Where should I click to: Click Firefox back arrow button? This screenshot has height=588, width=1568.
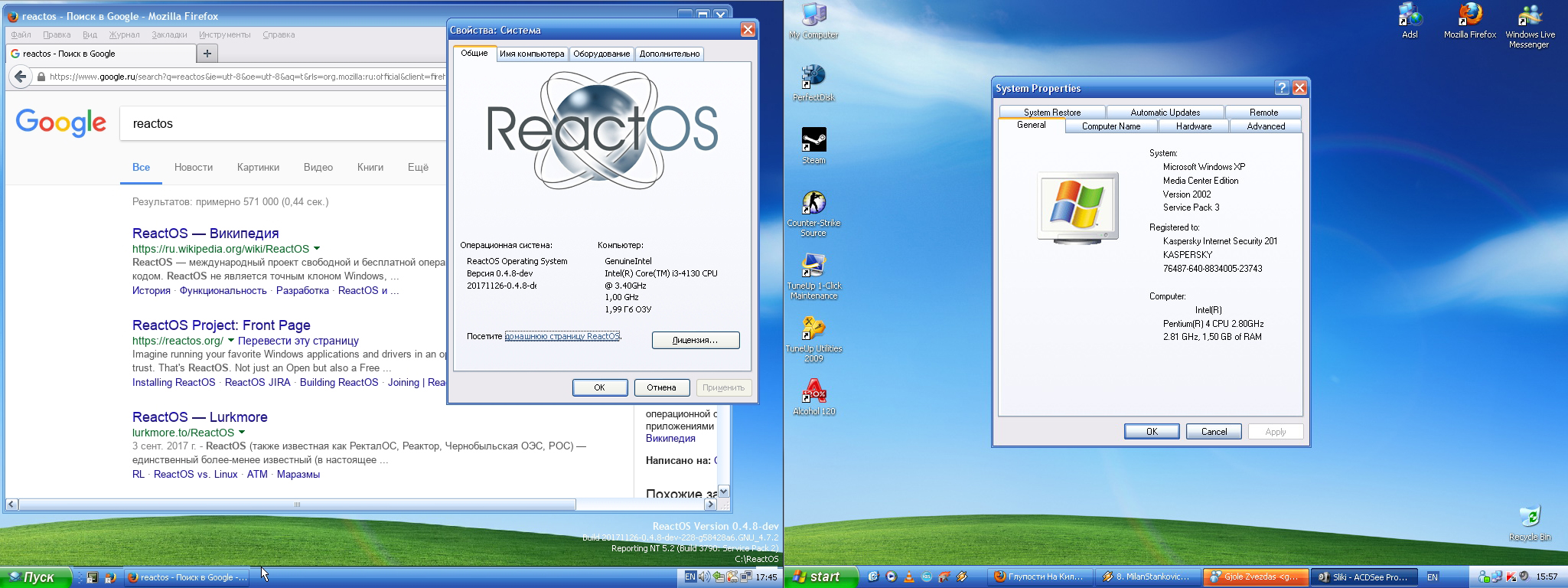tap(21, 77)
